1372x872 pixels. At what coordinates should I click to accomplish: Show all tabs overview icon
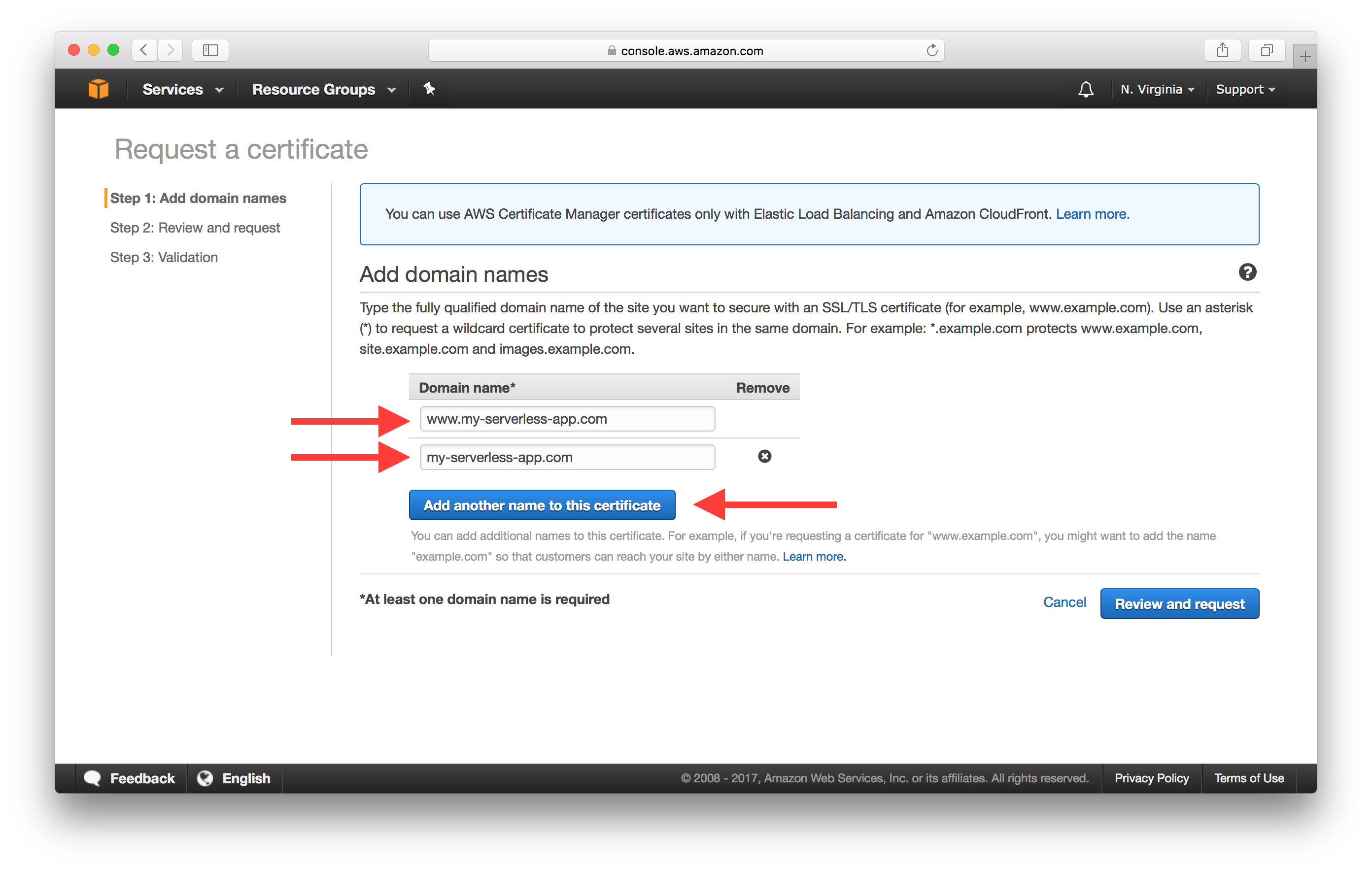click(x=1266, y=50)
